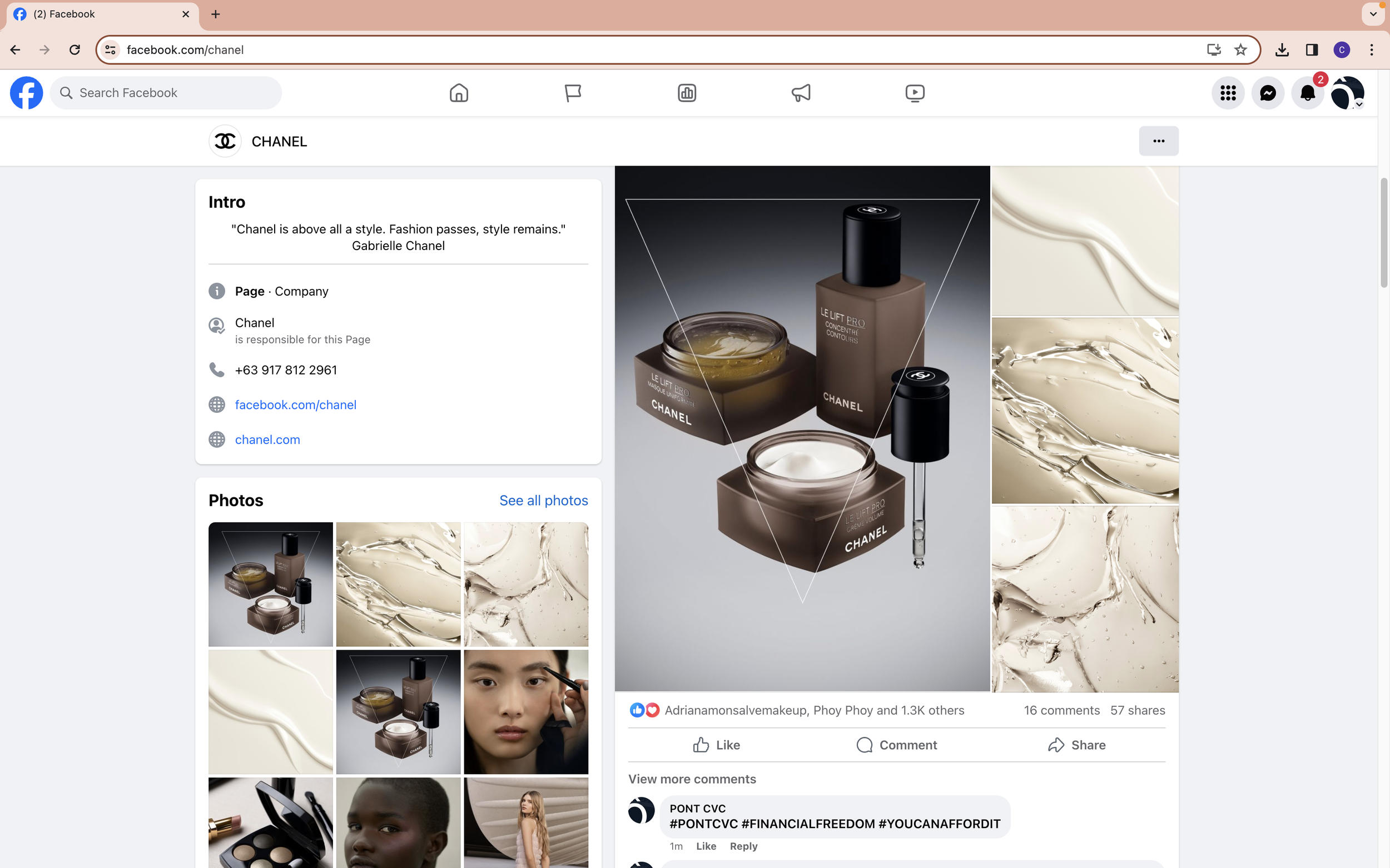
Task: Bookmark this page with the star icon
Action: [x=1240, y=50]
